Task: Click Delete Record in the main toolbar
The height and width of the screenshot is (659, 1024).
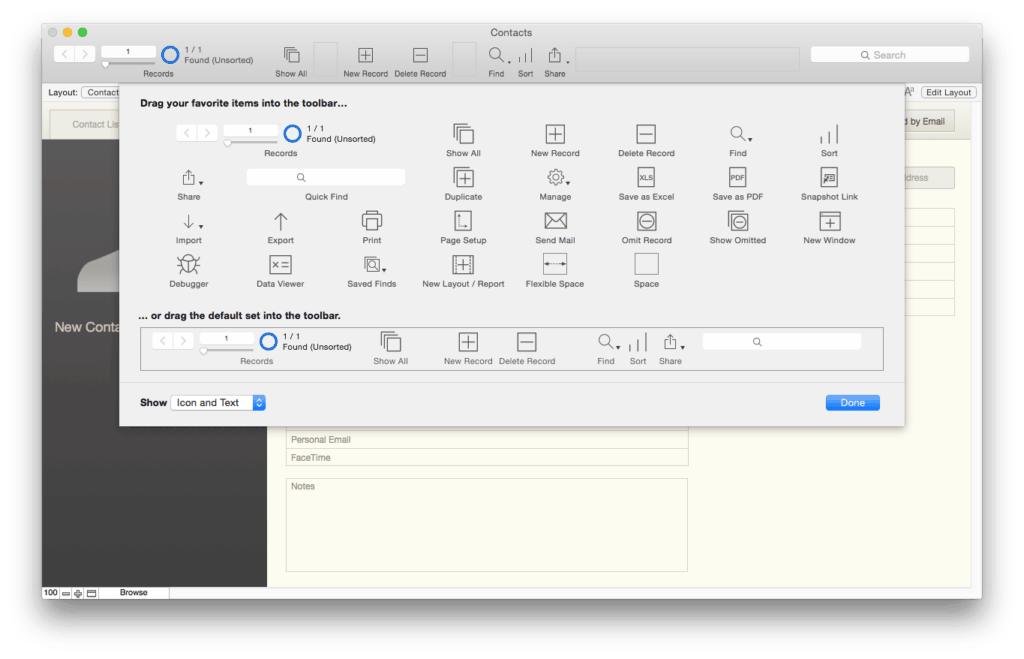Action: (420, 61)
